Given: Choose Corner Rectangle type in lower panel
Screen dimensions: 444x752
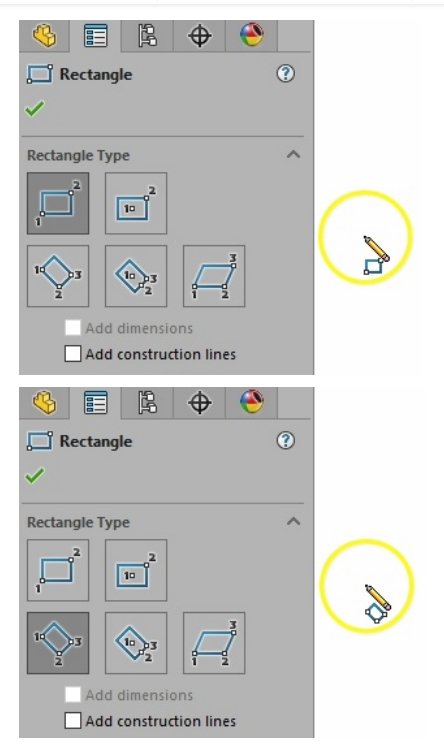Looking at the screenshot, I should coord(58,570).
